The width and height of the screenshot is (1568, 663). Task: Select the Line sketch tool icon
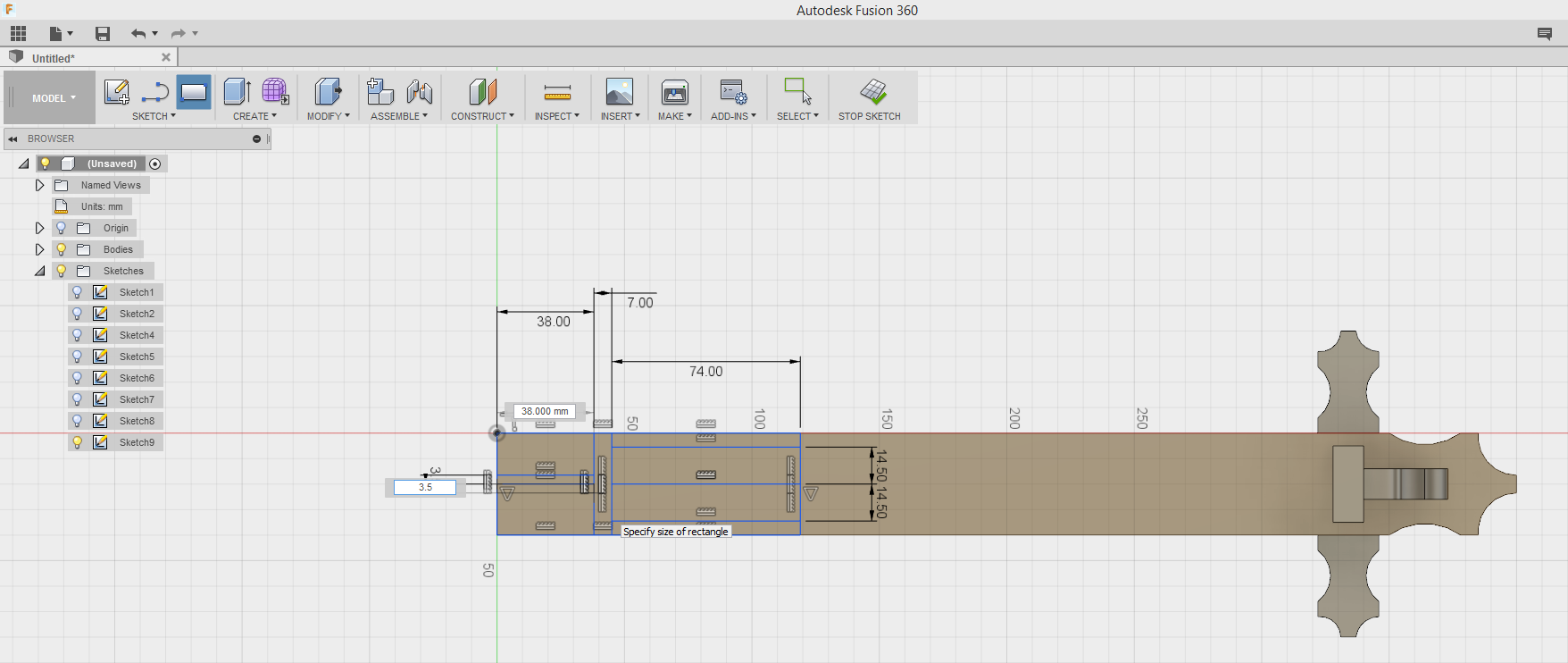coord(154,91)
